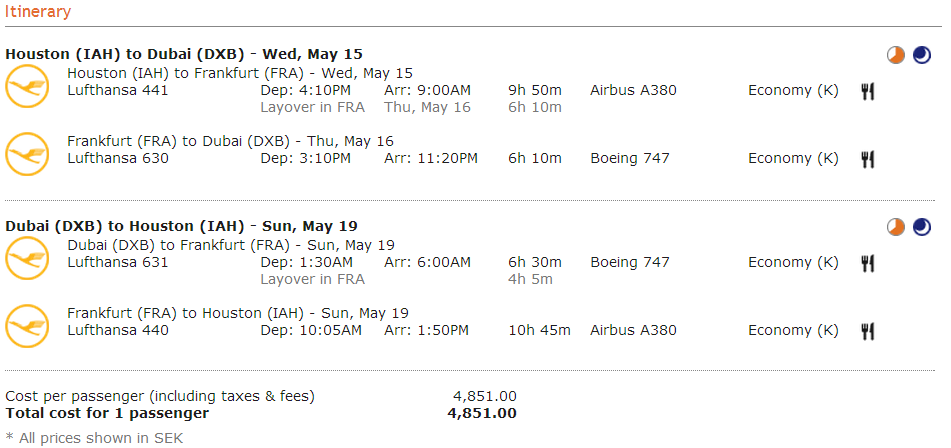Click the Lufthansa 441 flight number
Image resolution: width=951 pixels, height=448 pixels.
point(118,91)
